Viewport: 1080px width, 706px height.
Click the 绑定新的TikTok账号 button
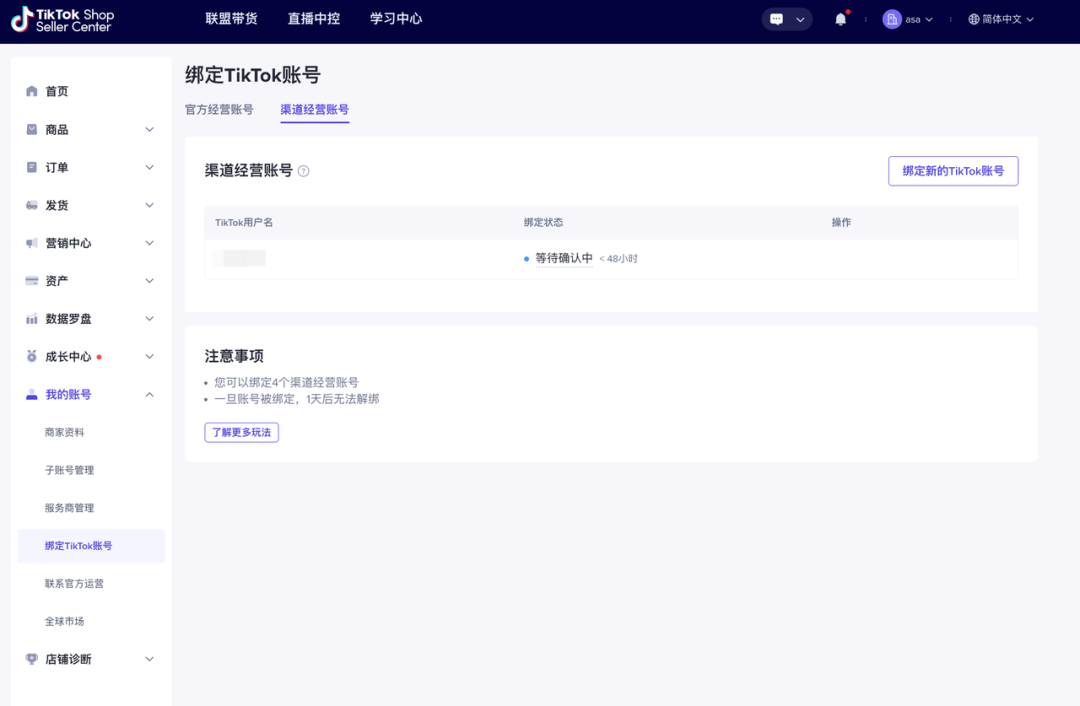952,170
